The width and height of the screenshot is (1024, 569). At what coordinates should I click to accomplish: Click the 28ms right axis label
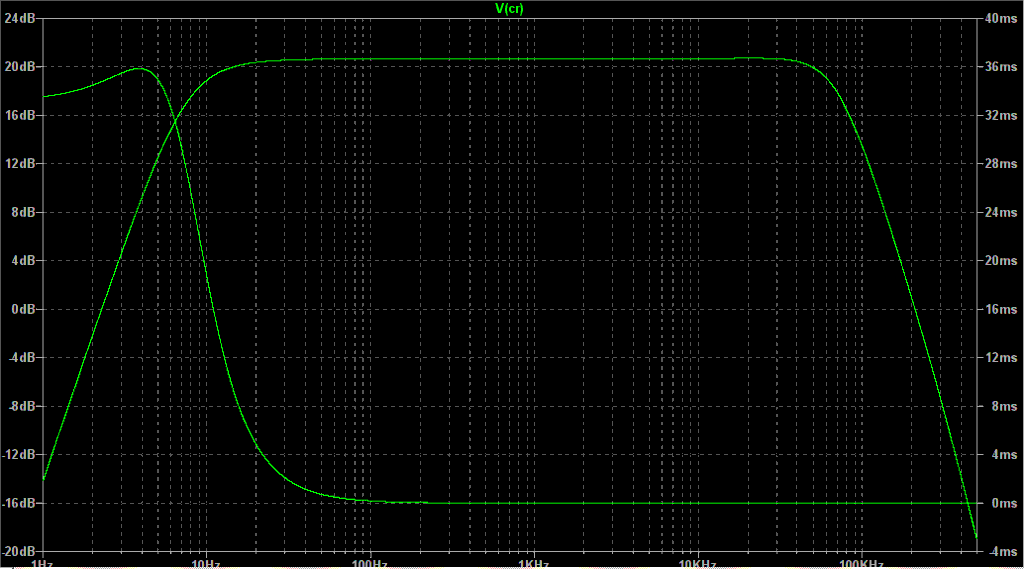point(1000,163)
